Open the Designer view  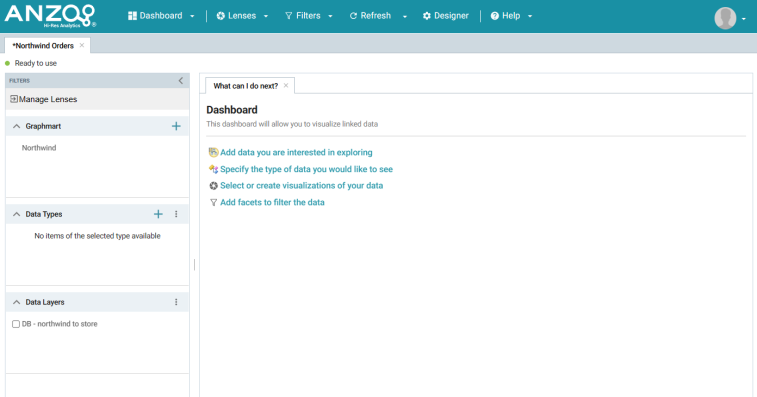coord(446,16)
